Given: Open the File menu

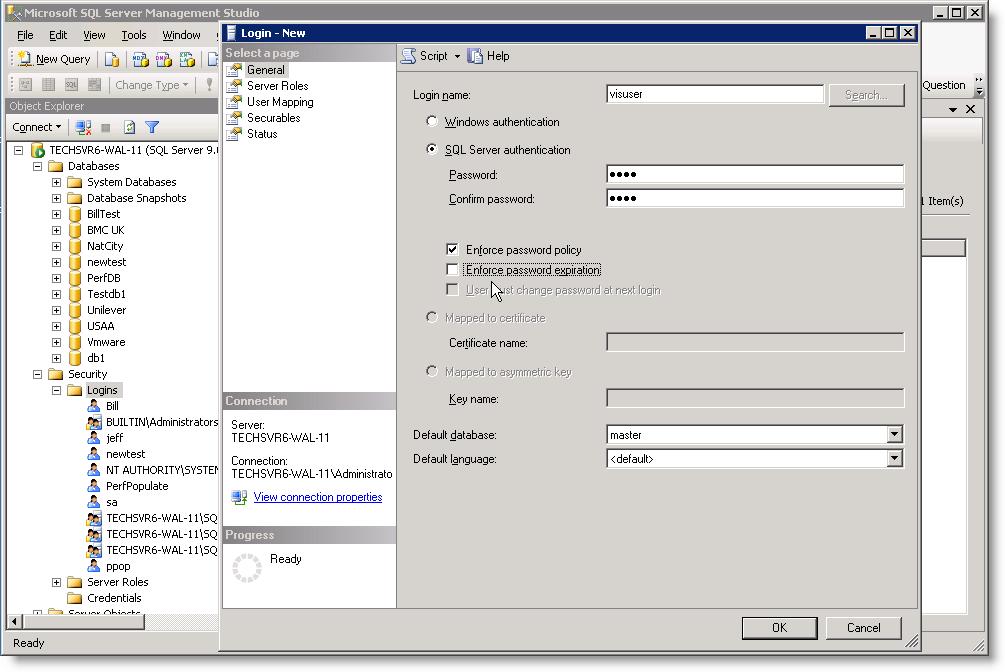Looking at the screenshot, I should [x=25, y=35].
